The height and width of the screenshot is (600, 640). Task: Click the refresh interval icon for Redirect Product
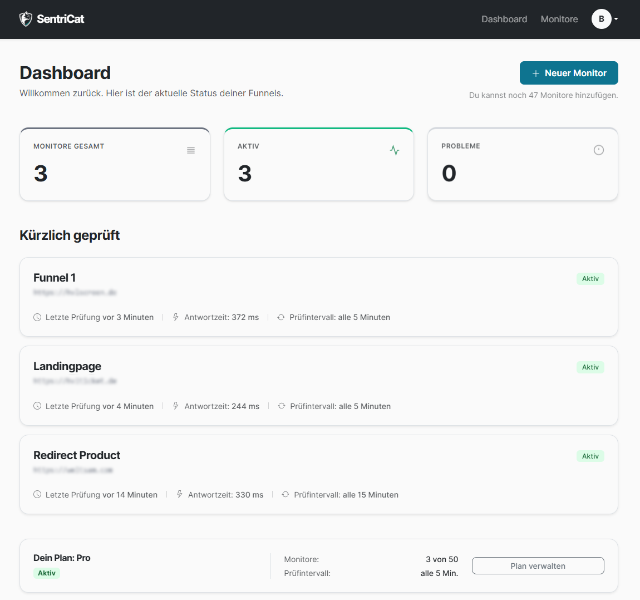[x=285, y=494]
